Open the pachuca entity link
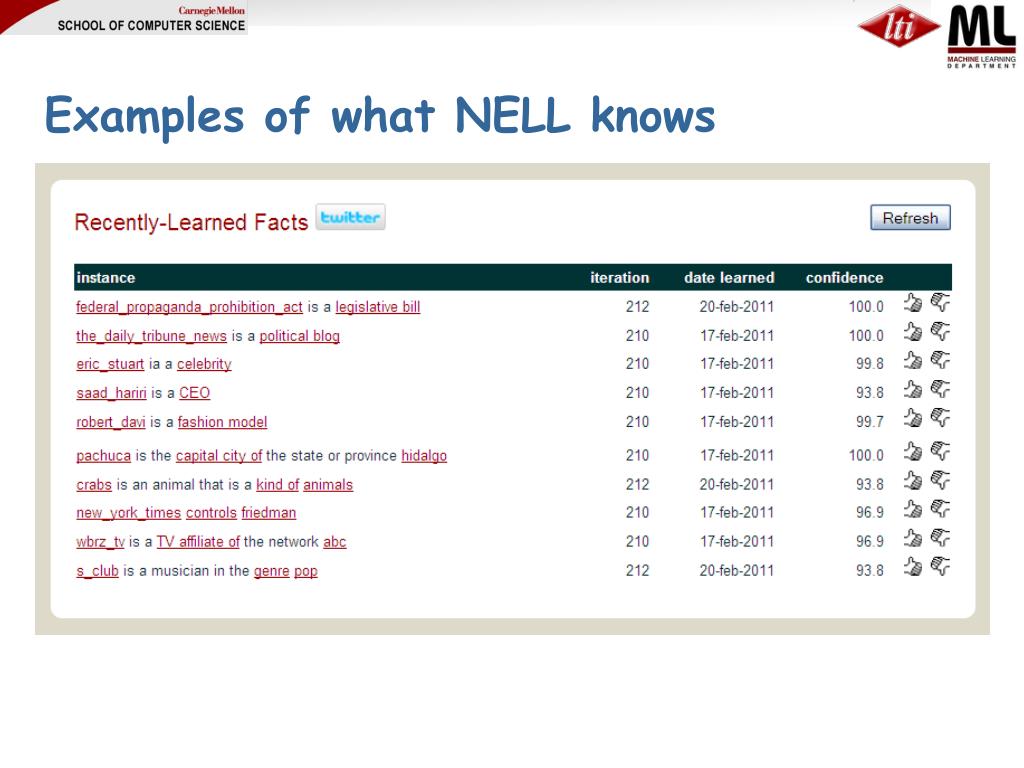This screenshot has width=1024, height=768. pyautogui.click(x=103, y=455)
